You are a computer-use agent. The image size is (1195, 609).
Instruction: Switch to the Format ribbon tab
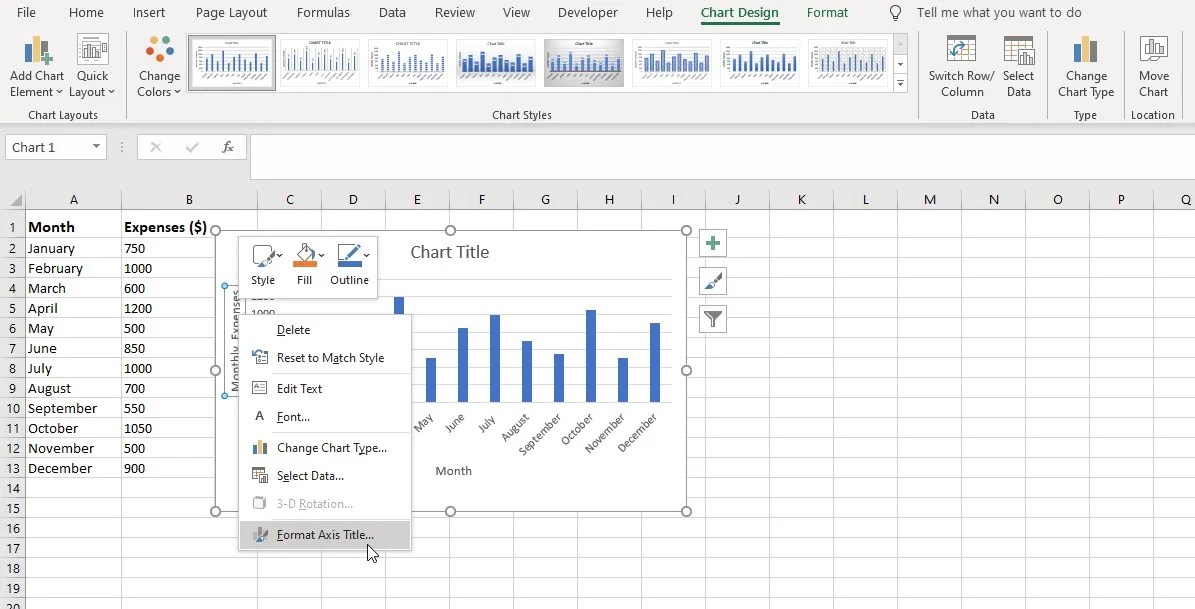pos(827,13)
